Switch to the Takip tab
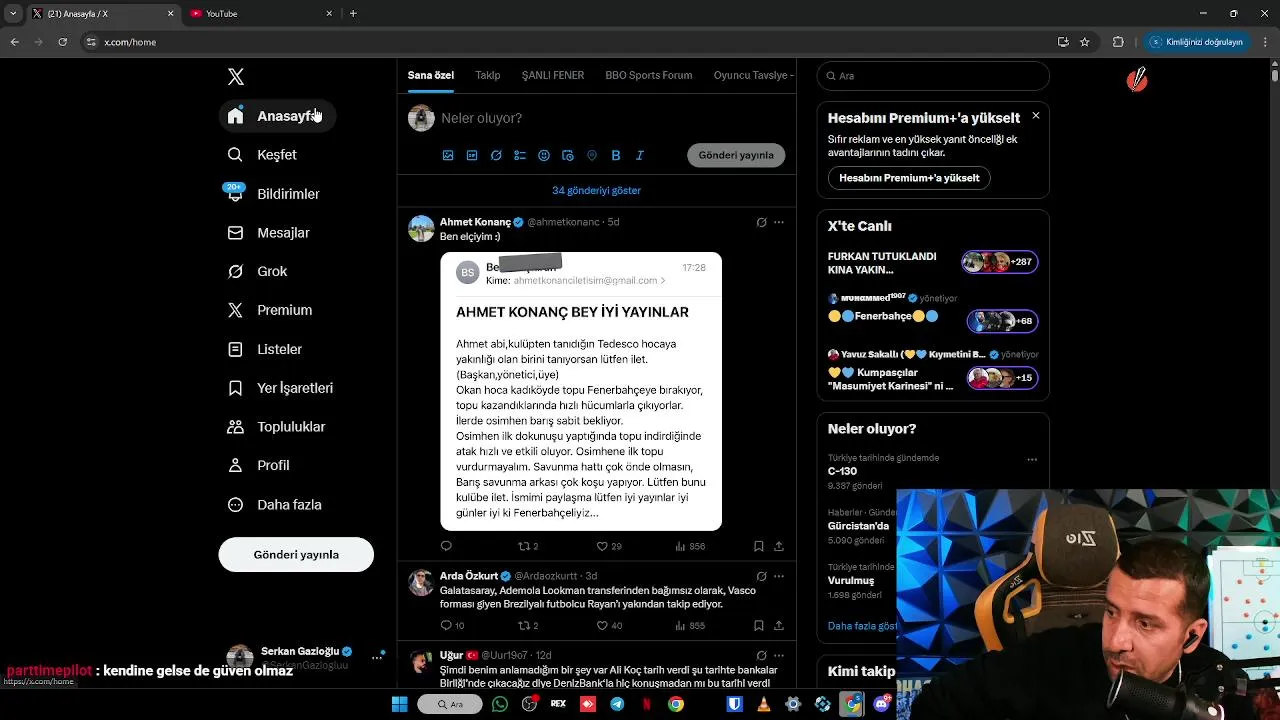The height and width of the screenshot is (720, 1280). pos(488,75)
